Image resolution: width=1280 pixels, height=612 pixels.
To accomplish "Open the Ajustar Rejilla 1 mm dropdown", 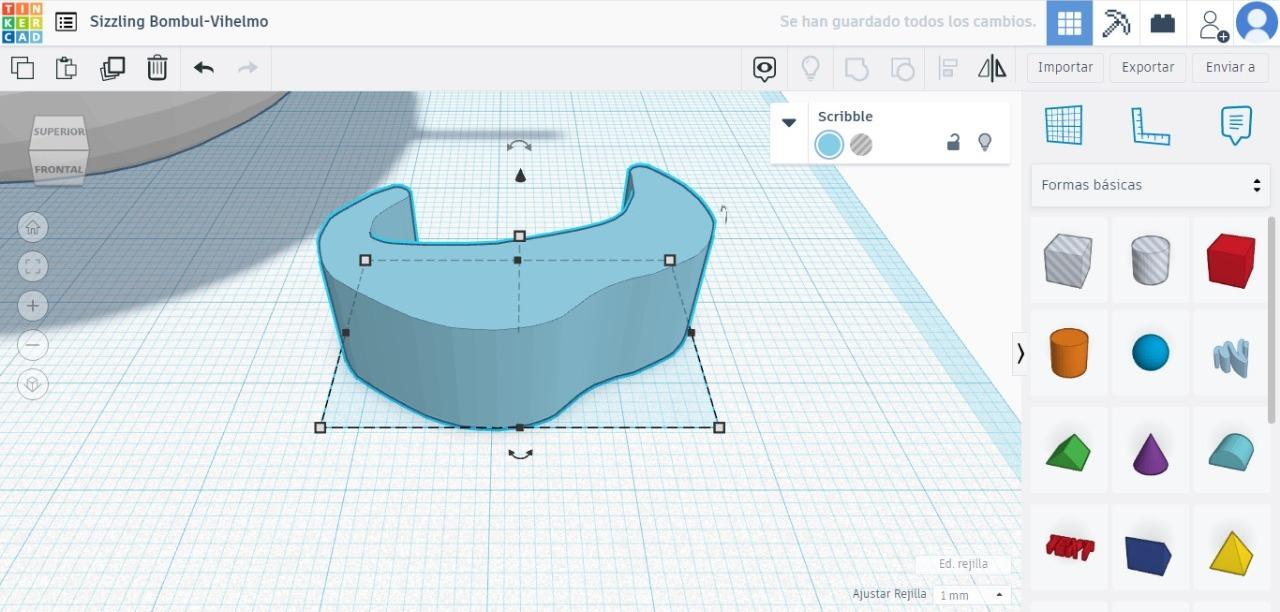I will pos(972,595).
